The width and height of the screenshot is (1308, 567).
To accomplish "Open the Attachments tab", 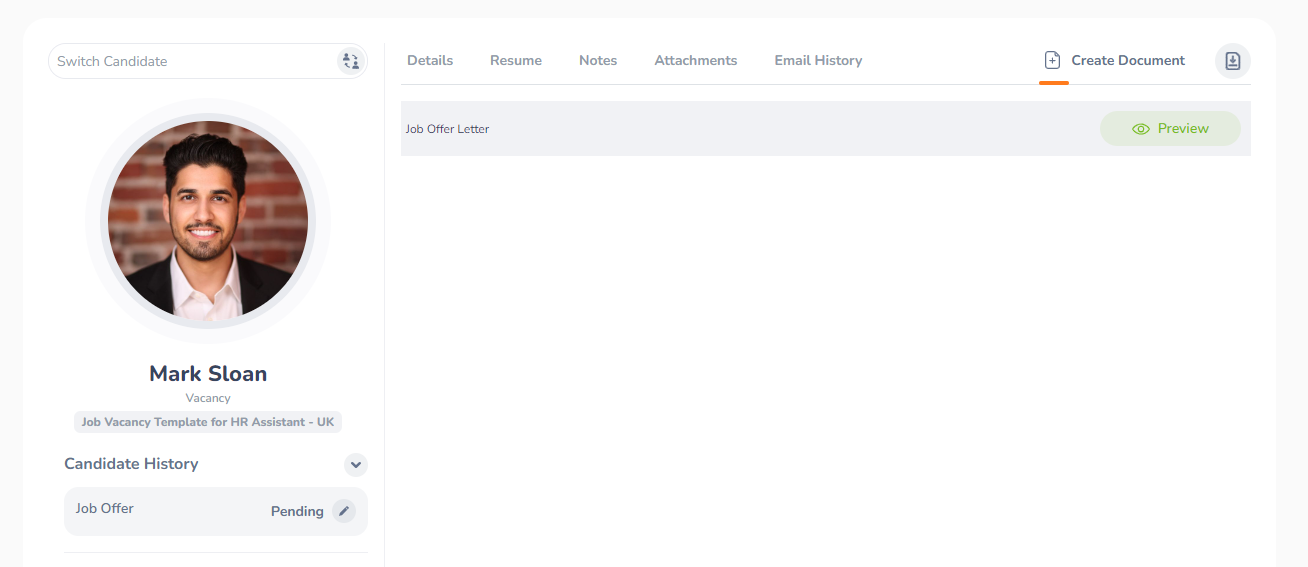I will coord(696,61).
